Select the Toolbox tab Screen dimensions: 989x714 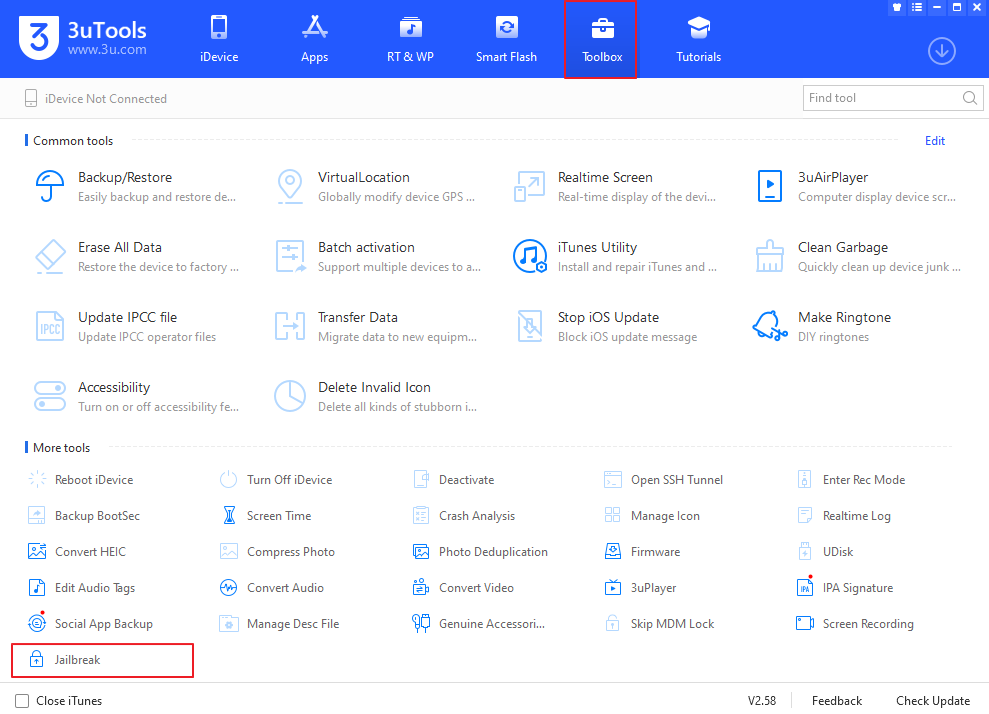(x=602, y=39)
